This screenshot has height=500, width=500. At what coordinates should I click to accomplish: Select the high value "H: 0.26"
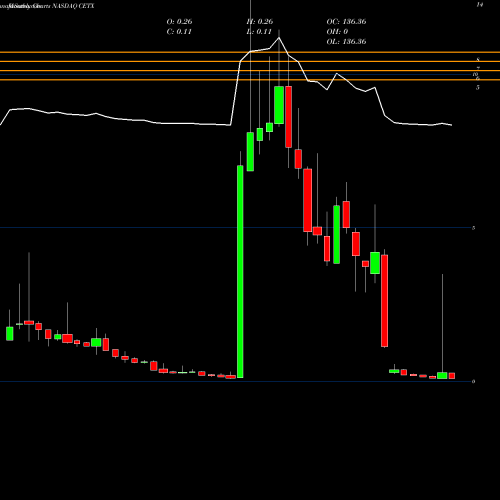click(x=260, y=21)
